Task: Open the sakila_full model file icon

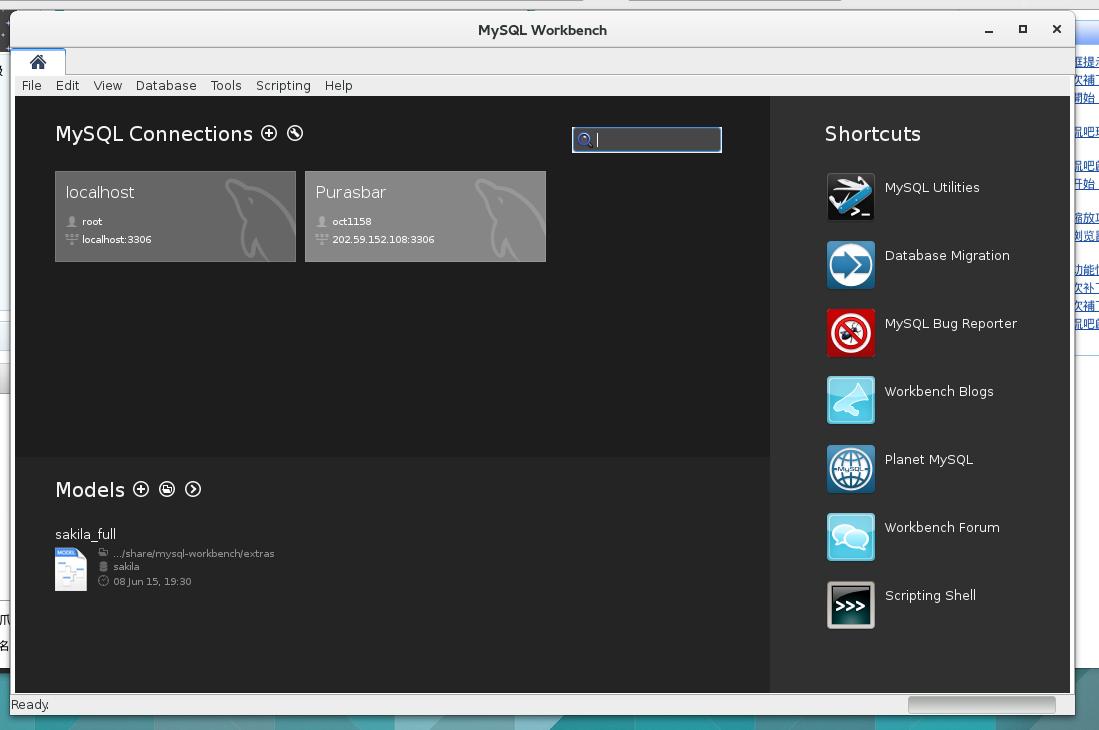Action: pyautogui.click(x=71, y=569)
